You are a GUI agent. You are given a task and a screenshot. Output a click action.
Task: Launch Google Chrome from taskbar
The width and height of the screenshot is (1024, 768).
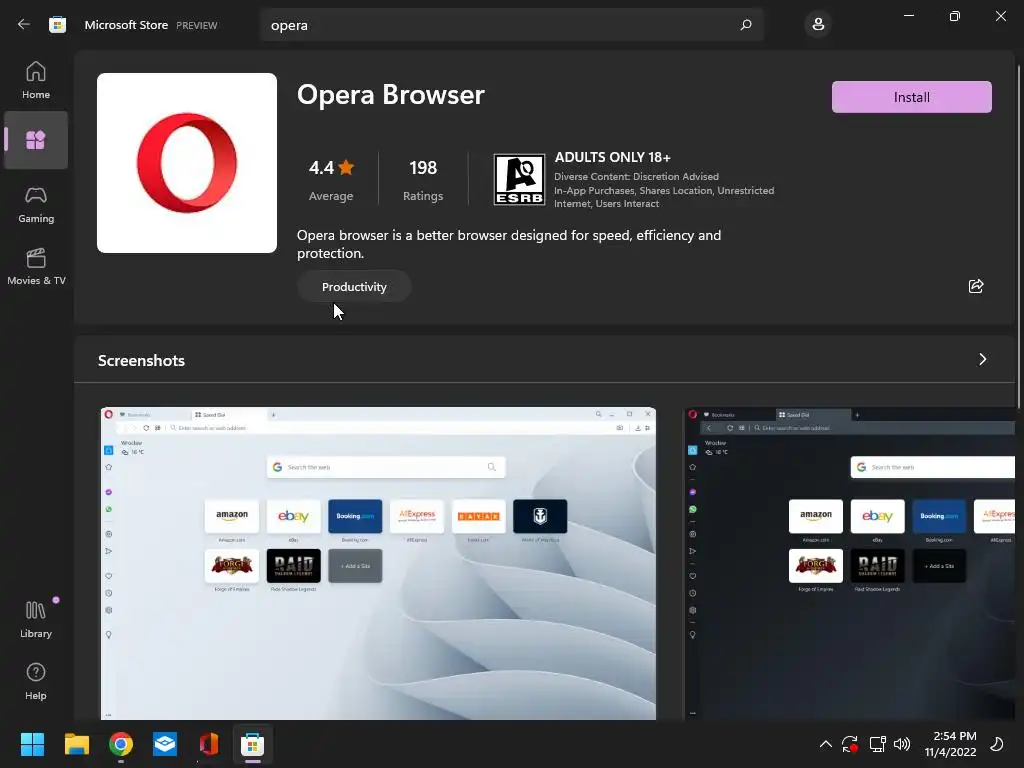click(121, 744)
